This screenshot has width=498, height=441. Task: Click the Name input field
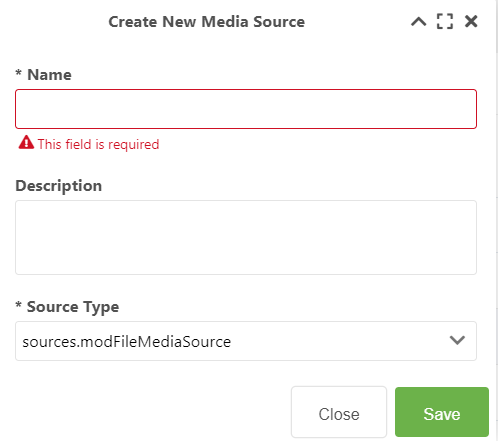click(x=246, y=109)
